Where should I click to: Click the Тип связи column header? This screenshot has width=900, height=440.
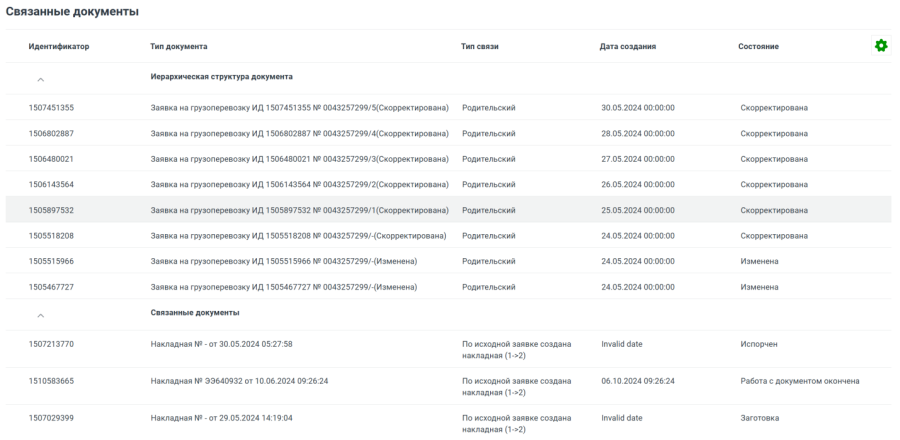click(480, 47)
